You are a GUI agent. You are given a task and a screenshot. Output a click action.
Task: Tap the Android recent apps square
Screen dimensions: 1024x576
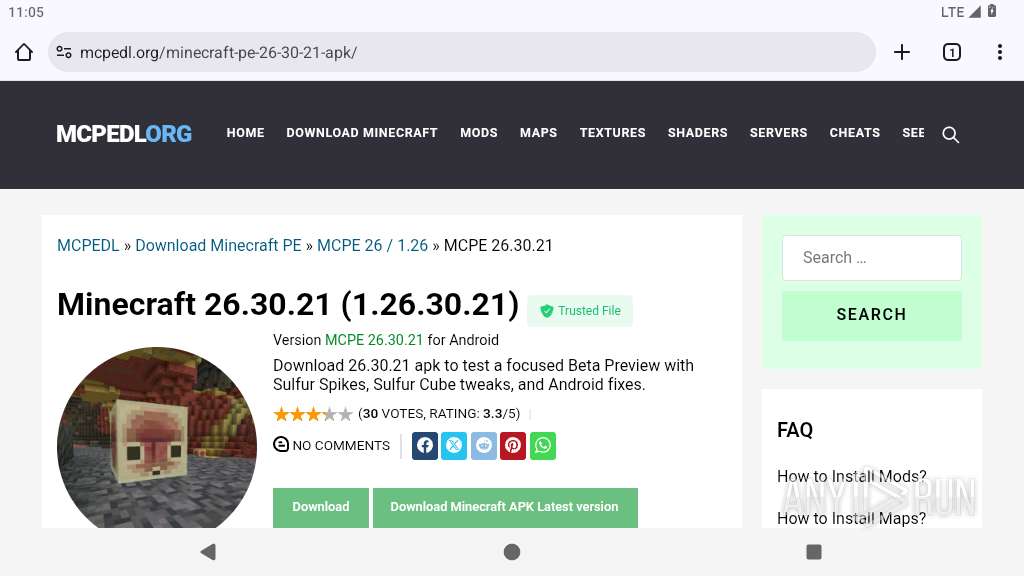pyautogui.click(x=814, y=552)
